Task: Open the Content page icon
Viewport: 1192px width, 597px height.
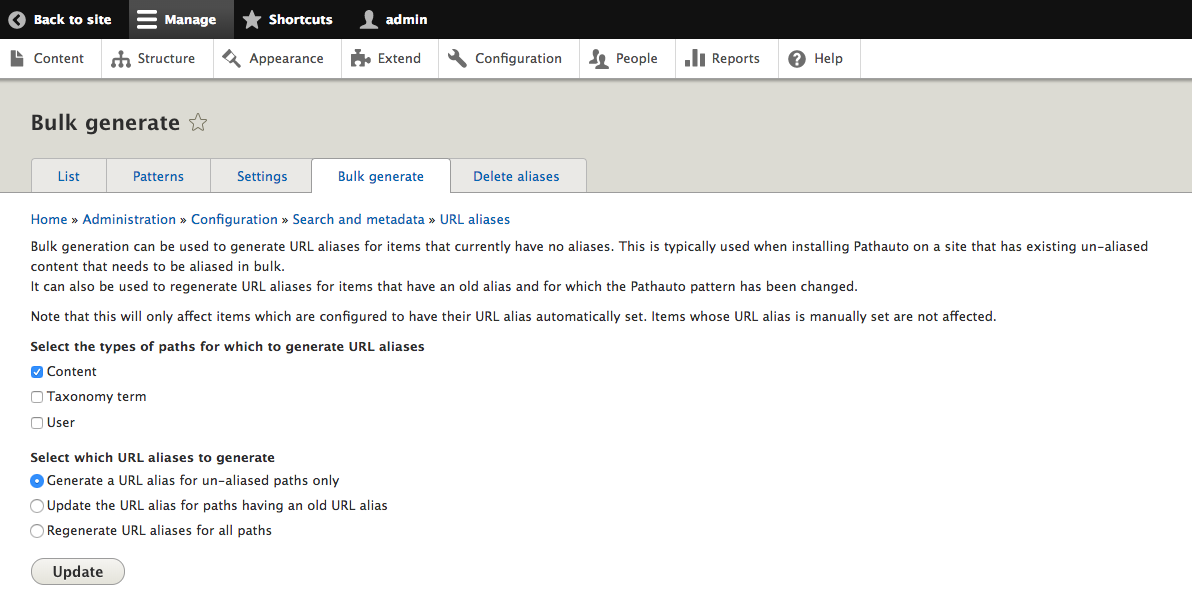Action: [x=17, y=59]
